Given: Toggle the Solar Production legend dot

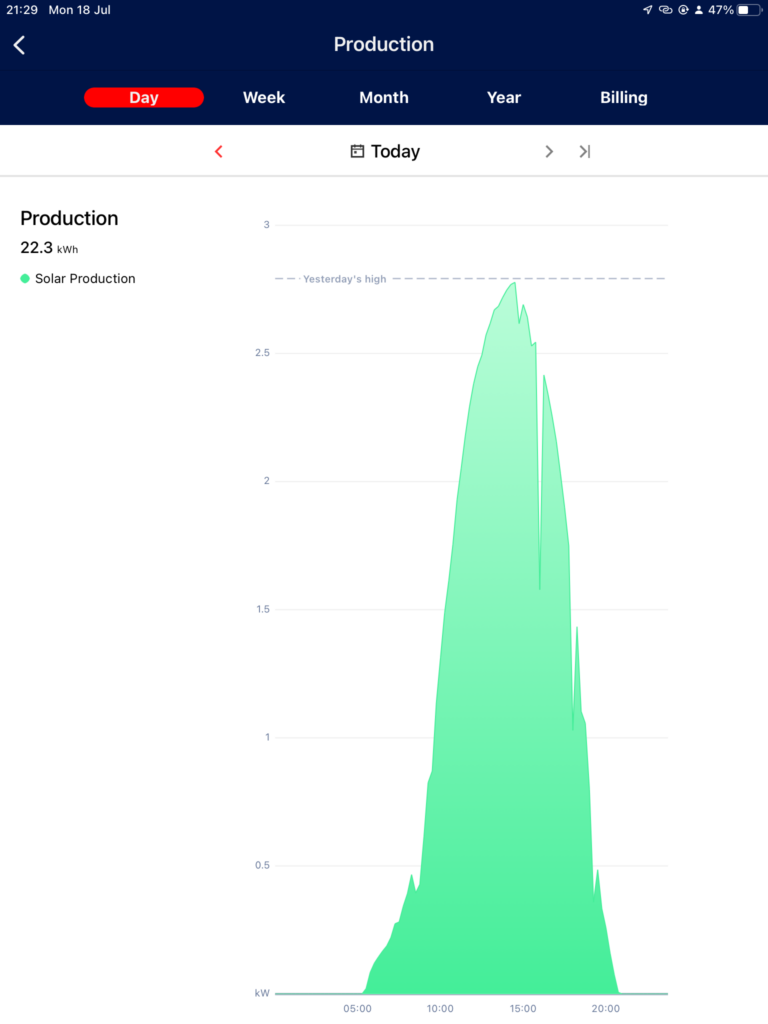Looking at the screenshot, I should (25, 279).
